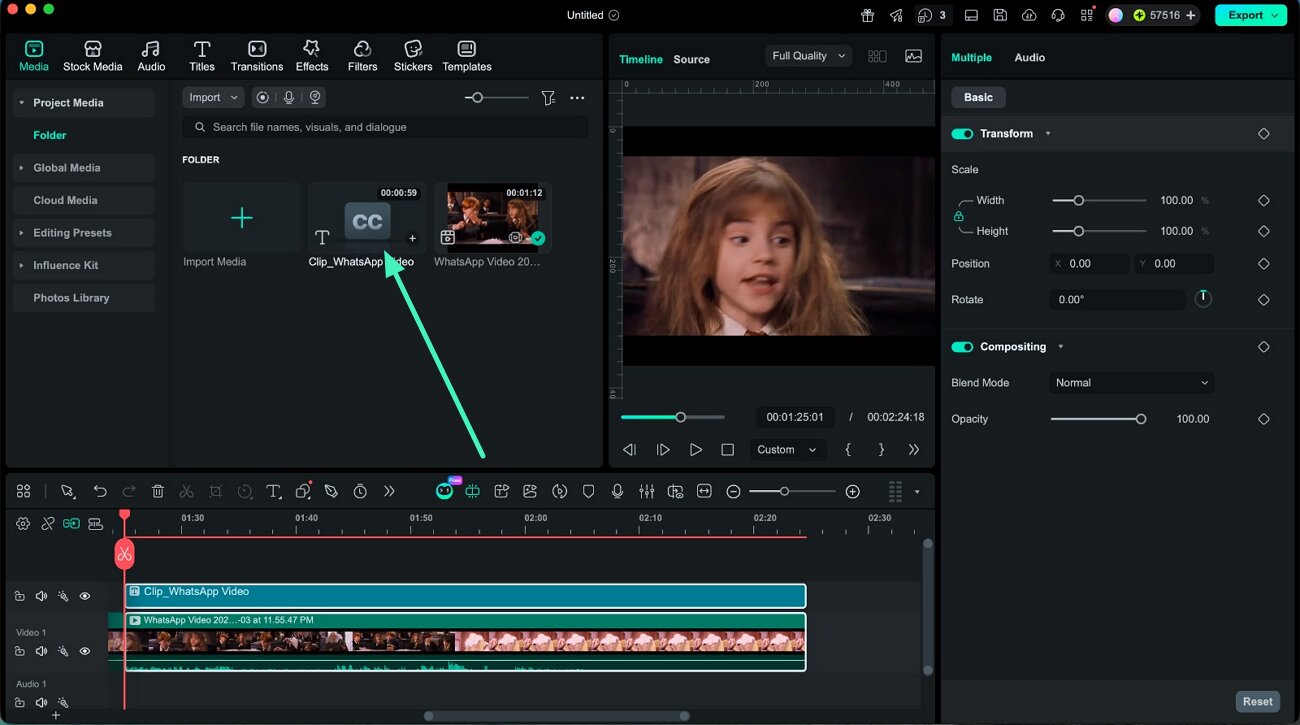The image size is (1300, 725).
Task: Select the crop tool in timeline toolbar
Action: (216, 491)
